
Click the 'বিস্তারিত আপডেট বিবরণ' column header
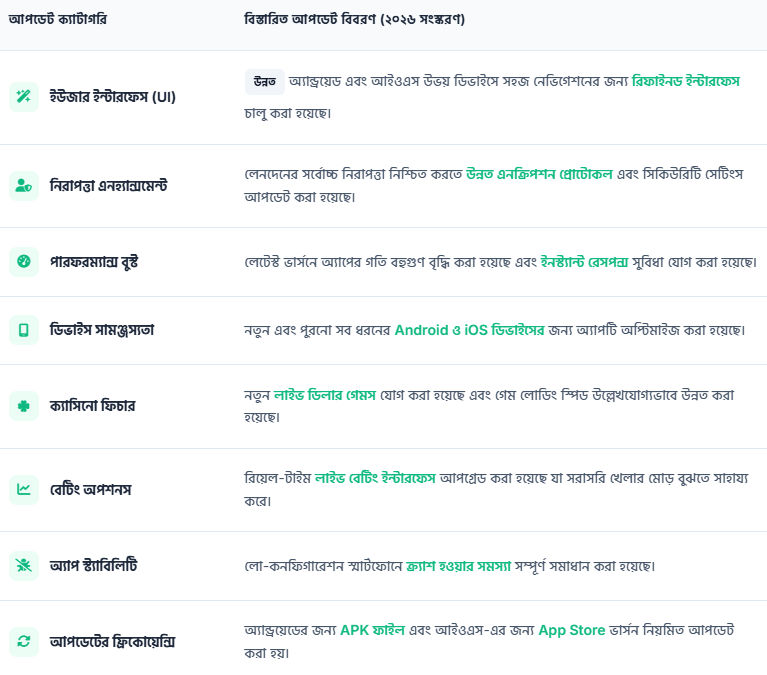354,19
